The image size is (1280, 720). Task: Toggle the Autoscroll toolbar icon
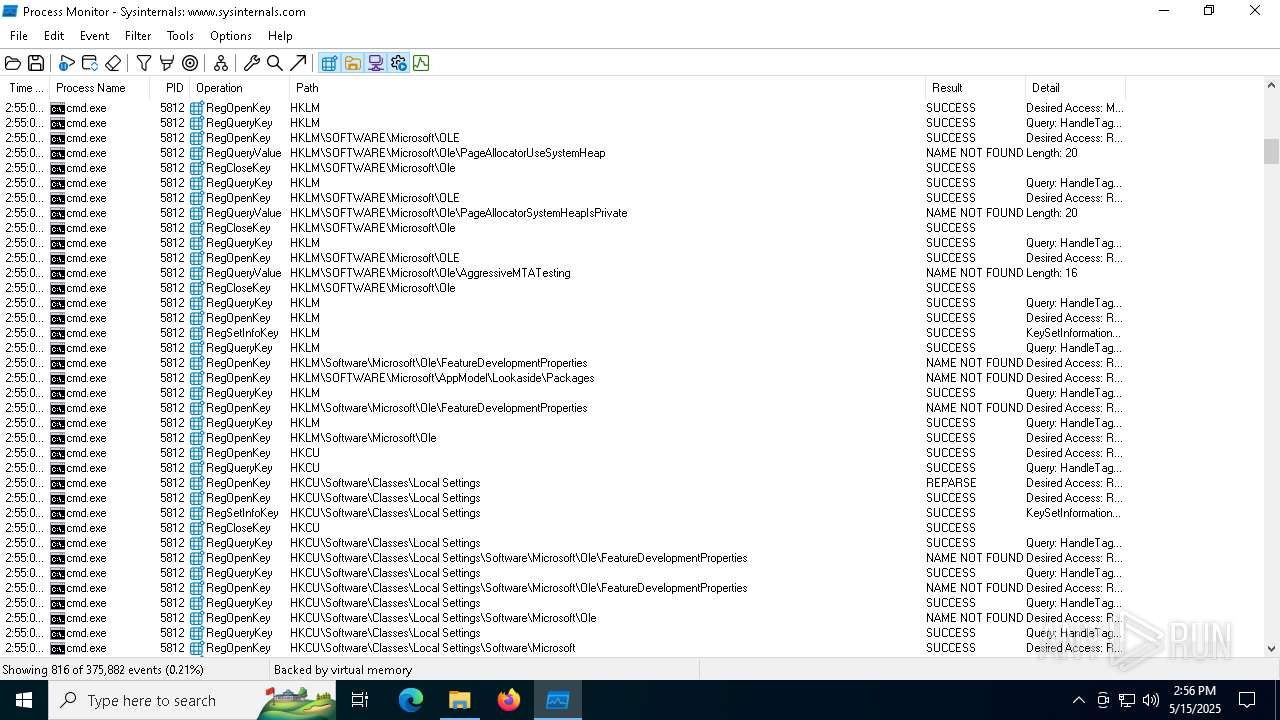point(90,63)
